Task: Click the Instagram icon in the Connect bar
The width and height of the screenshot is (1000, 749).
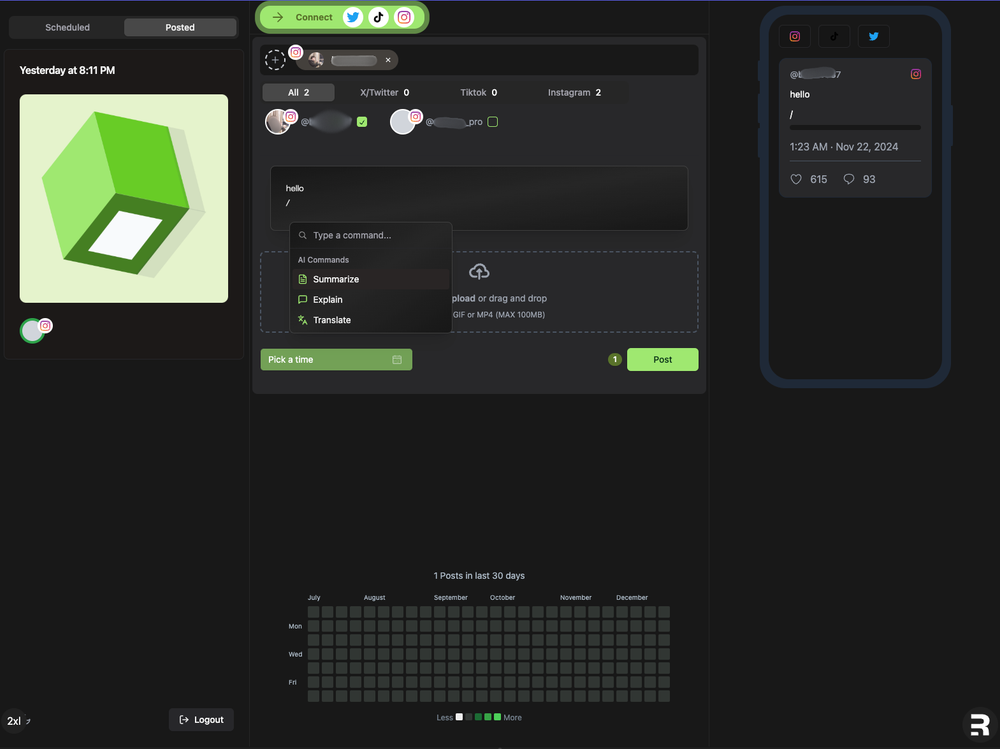Action: [x=404, y=17]
